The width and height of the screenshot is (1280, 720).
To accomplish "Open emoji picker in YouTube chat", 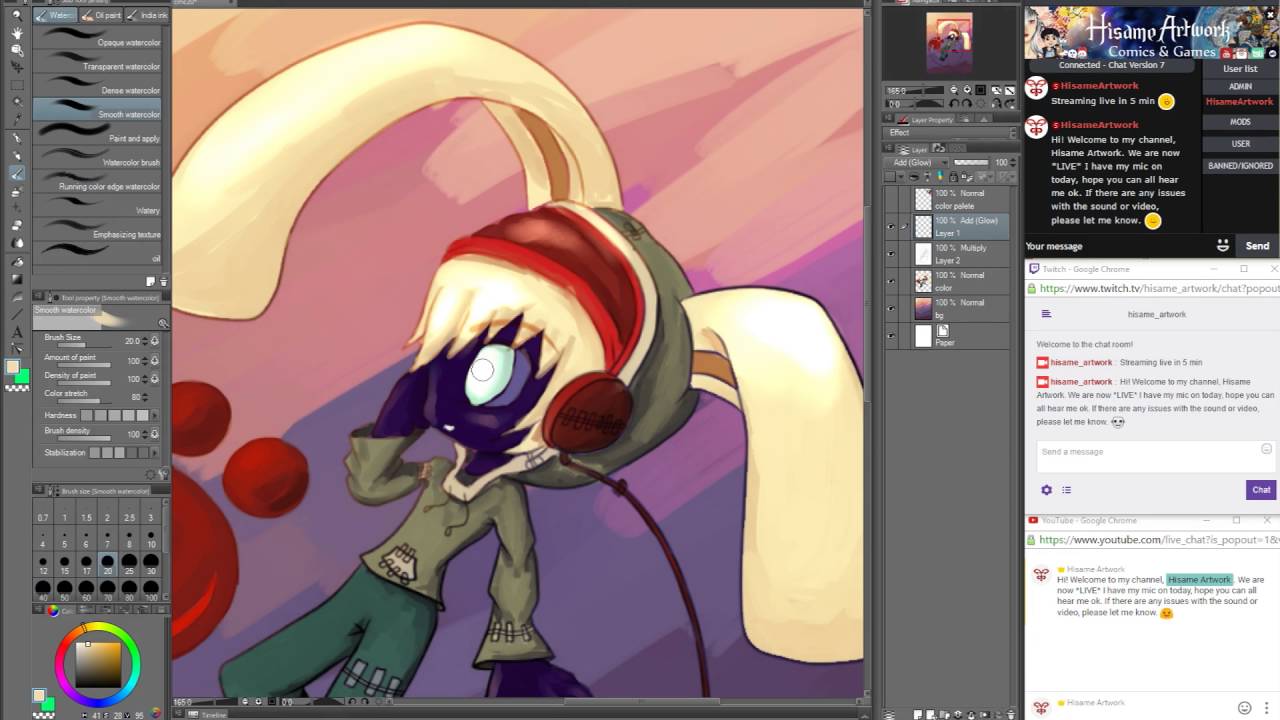I will [1244, 708].
